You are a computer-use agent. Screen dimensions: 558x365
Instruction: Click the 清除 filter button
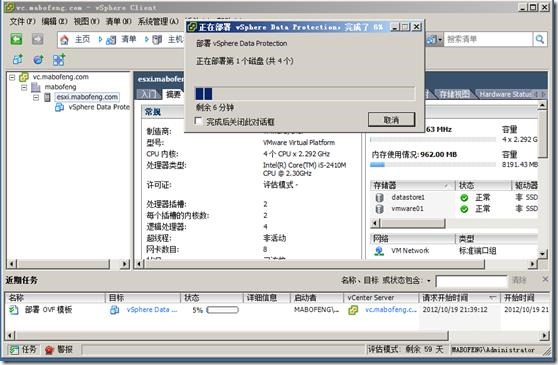point(519,280)
